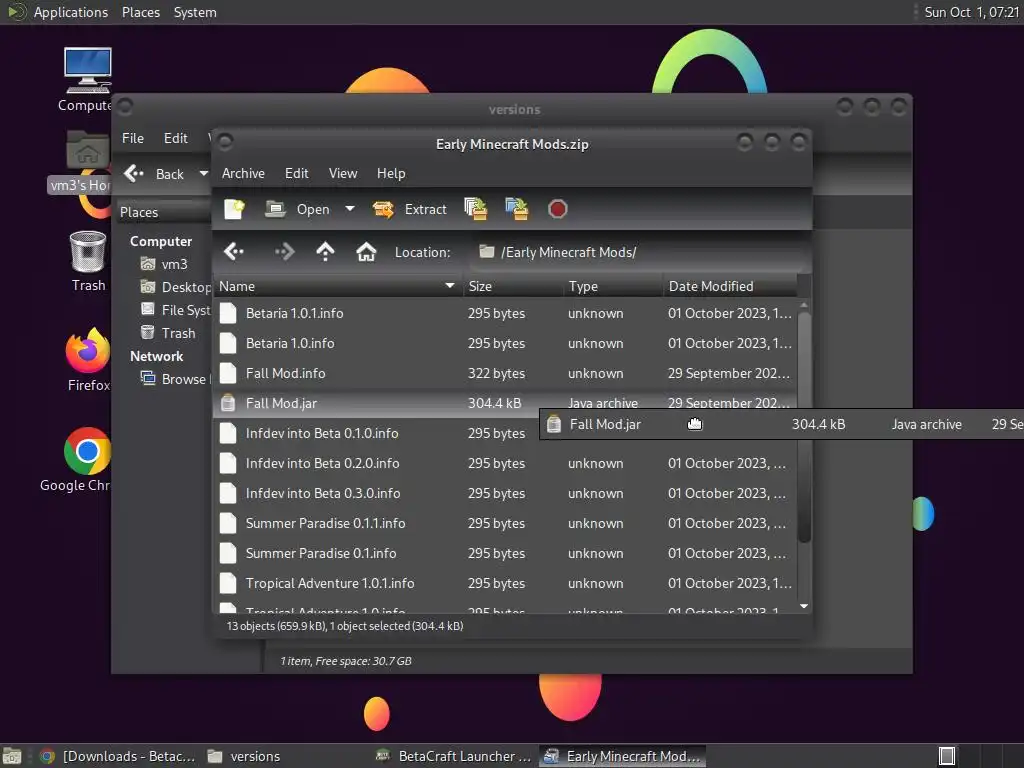The height and width of the screenshot is (768, 1024).
Task: Switch to Downloads - Betacraft Chrome taskbar item
Action: (x=118, y=756)
